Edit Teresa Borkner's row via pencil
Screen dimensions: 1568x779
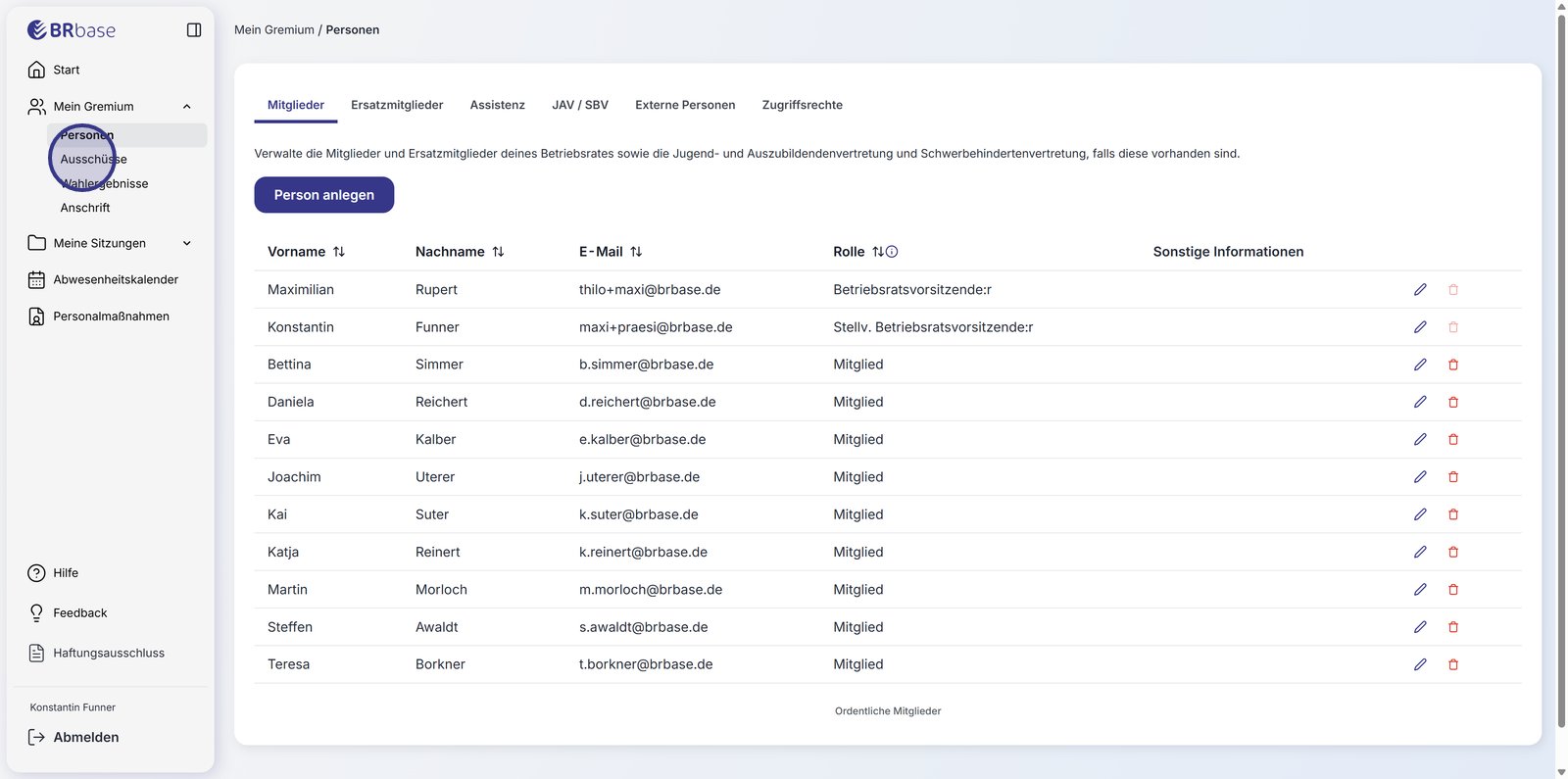1420,664
